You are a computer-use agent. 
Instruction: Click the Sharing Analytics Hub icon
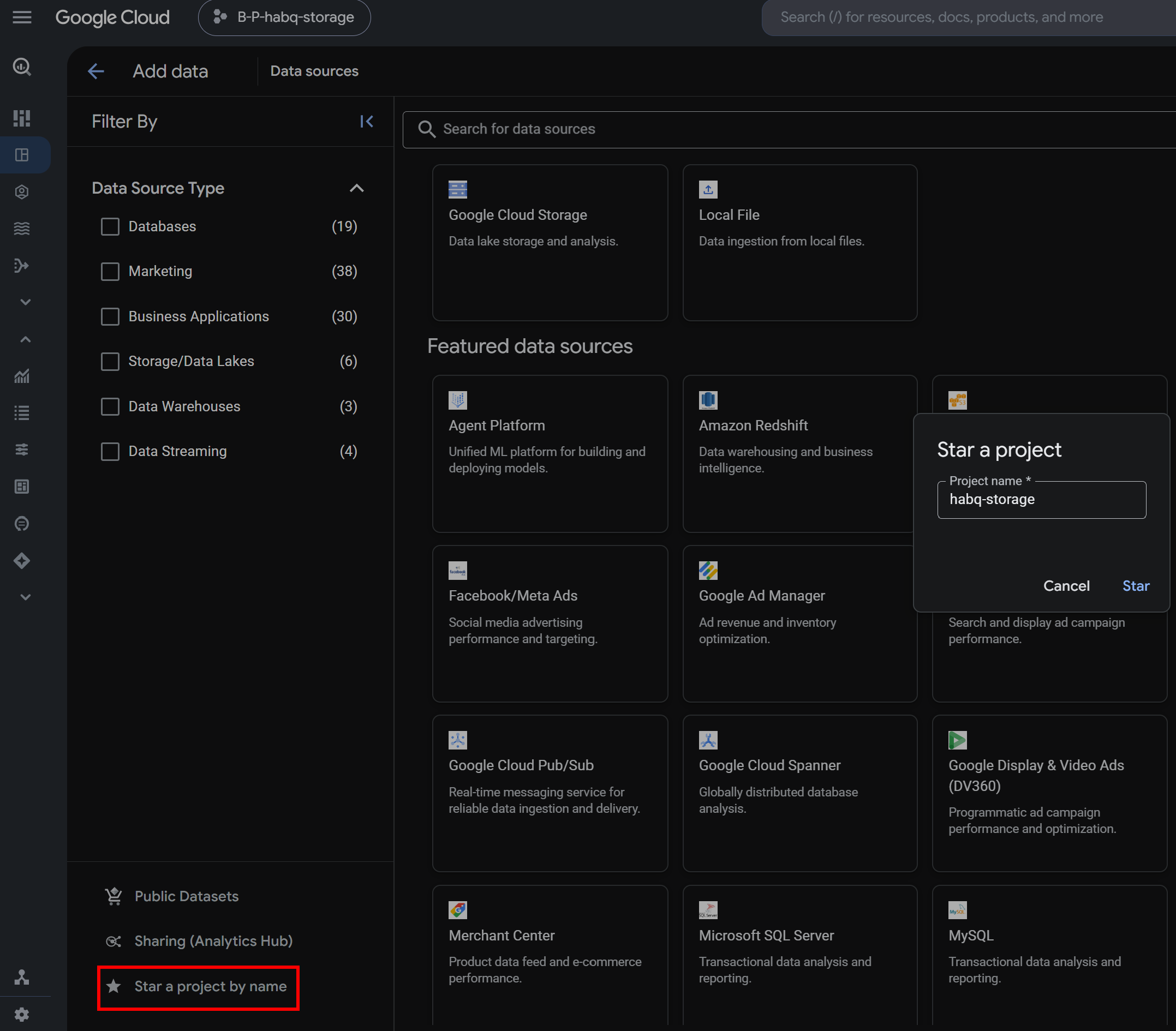(x=114, y=942)
